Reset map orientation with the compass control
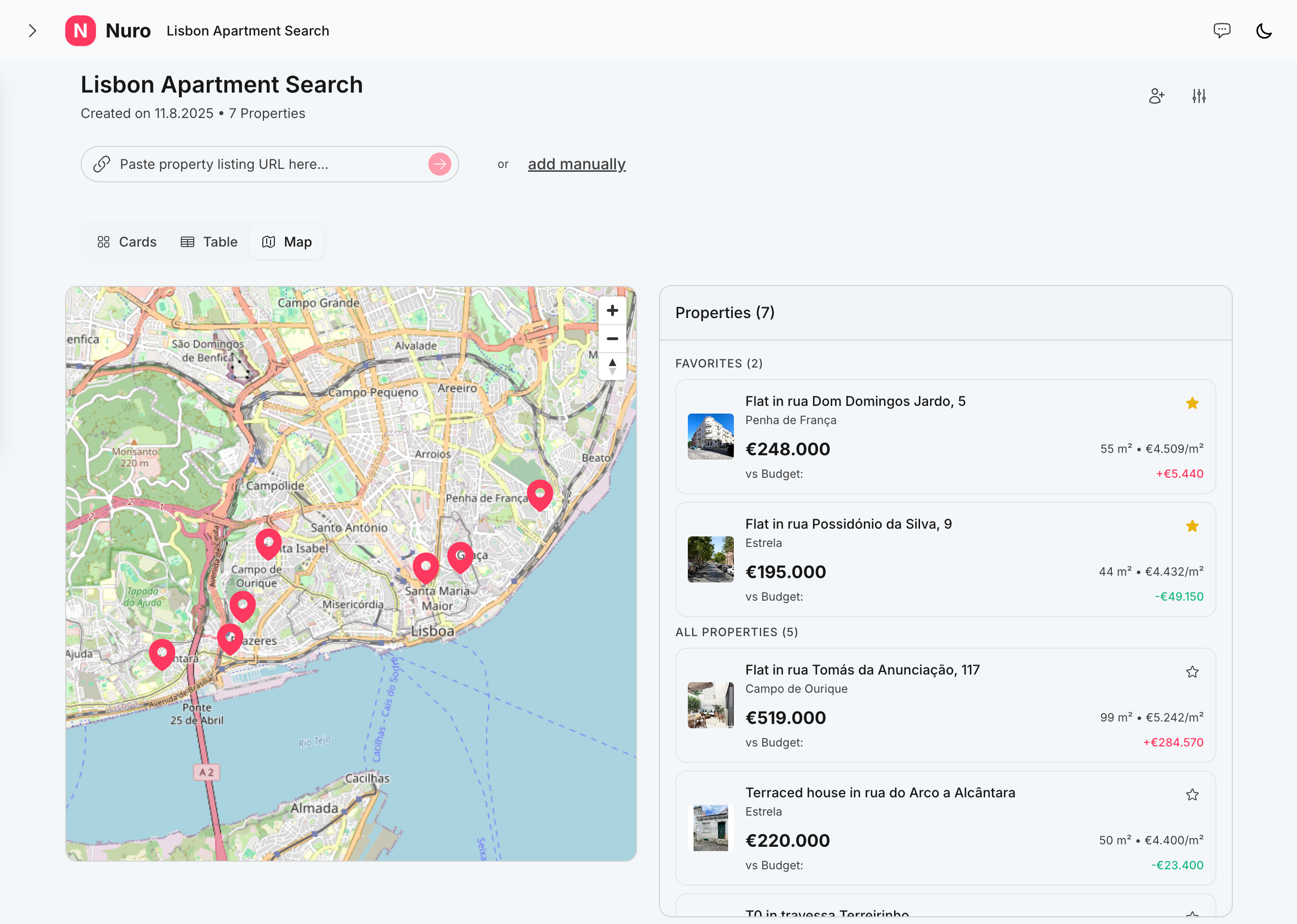Viewport: 1297px width, 924px height. click(612, 367)
